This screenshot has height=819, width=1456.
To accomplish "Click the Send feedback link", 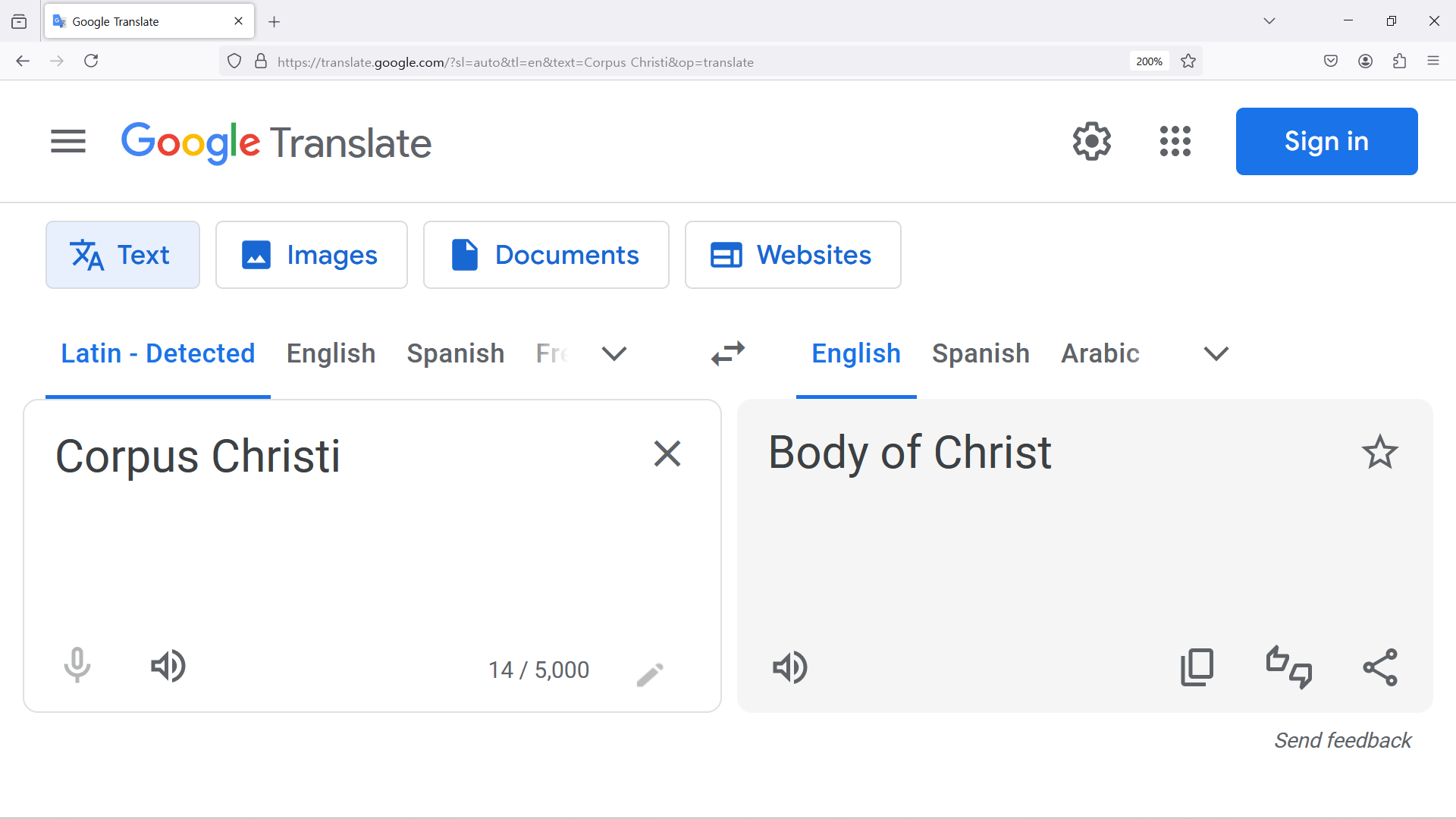I will (x=1342, y=740).
